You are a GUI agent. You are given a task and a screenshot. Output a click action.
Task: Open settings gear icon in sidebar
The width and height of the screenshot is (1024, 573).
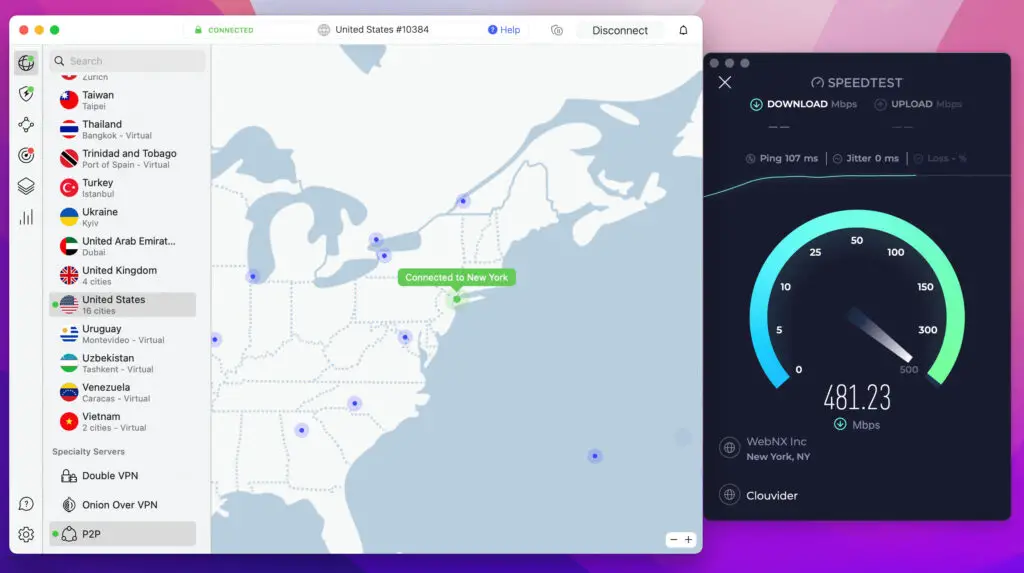tap(26, 534)
